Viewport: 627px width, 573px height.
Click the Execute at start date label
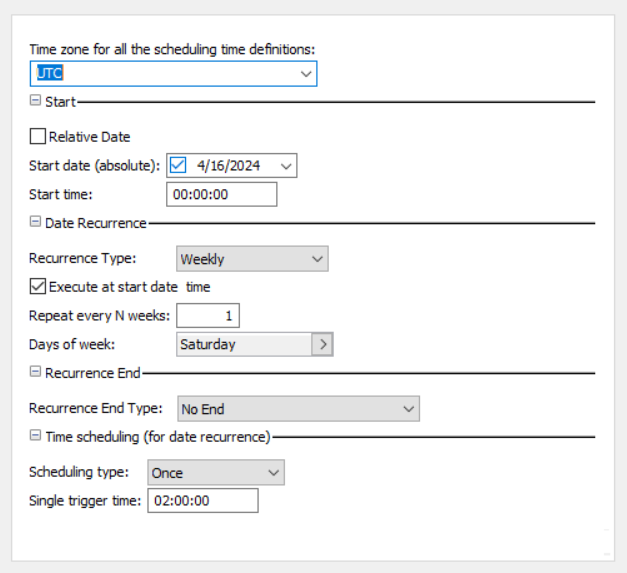coord(113,287)
